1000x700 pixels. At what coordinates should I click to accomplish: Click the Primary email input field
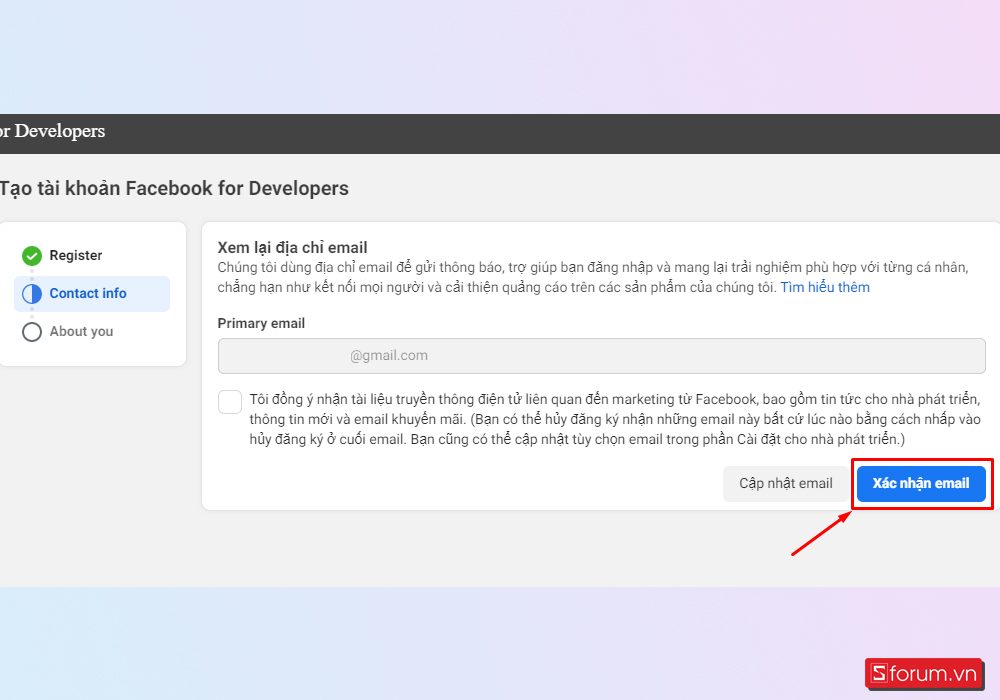[x=601, y=355]
